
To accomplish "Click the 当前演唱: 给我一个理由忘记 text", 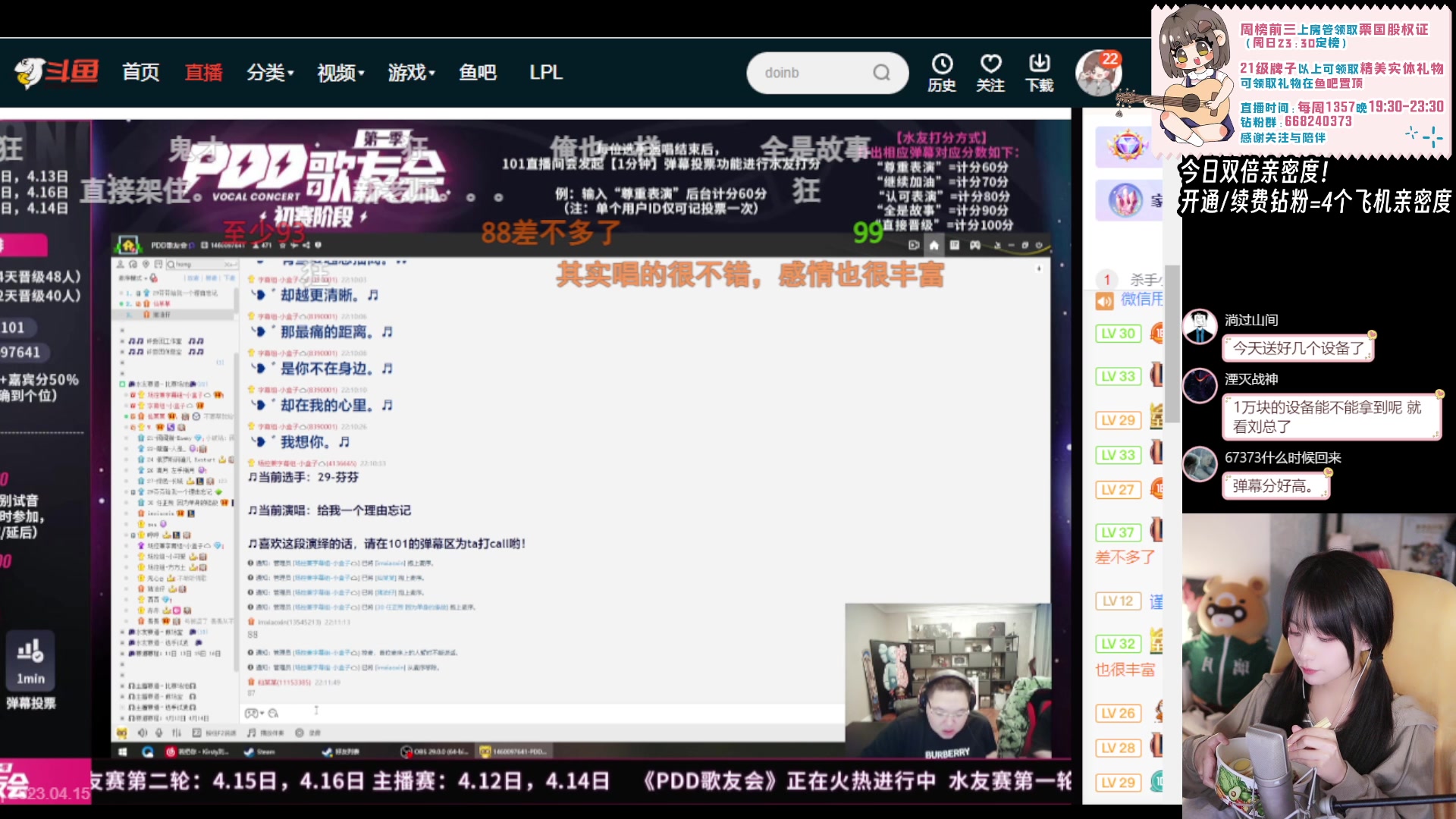I will [330, 510].
